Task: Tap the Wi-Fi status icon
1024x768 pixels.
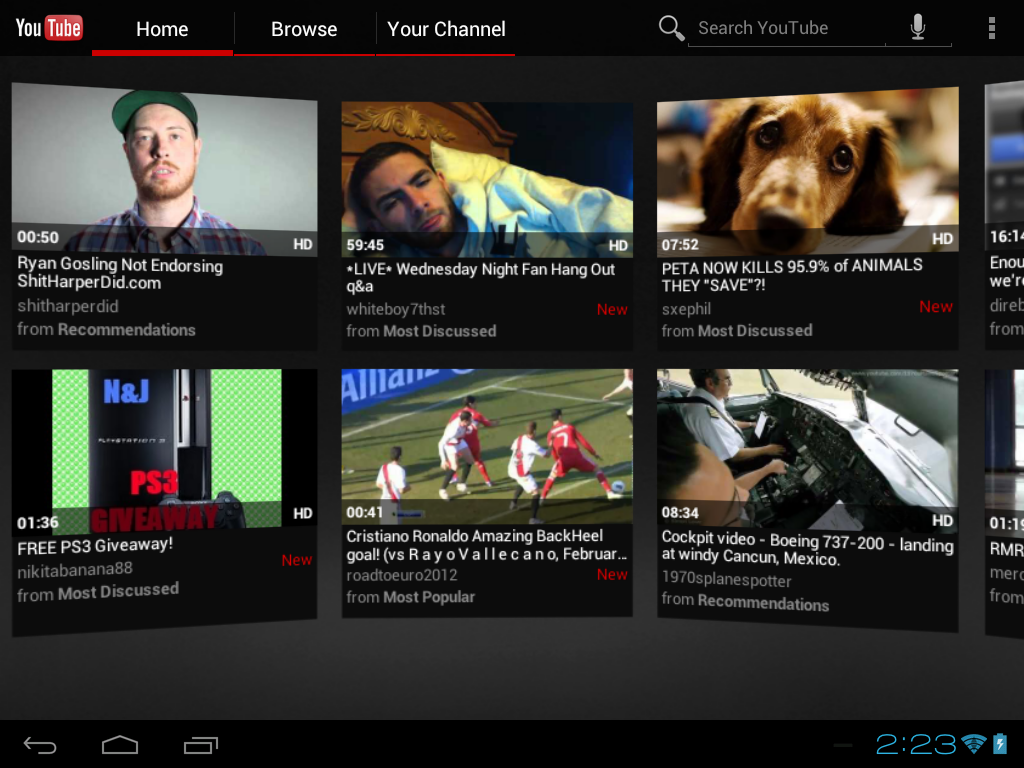Action: (973, 743)
